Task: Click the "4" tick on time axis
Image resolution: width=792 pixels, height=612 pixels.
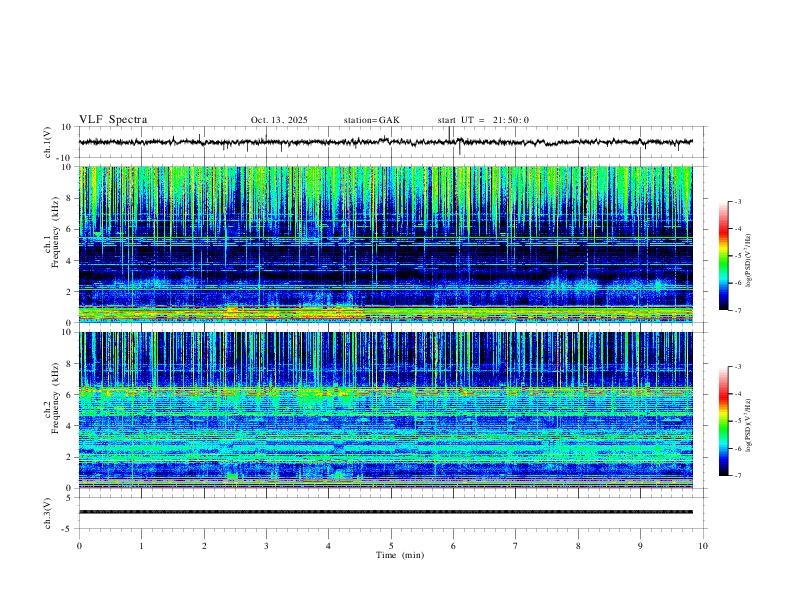Action: point(328,546)
